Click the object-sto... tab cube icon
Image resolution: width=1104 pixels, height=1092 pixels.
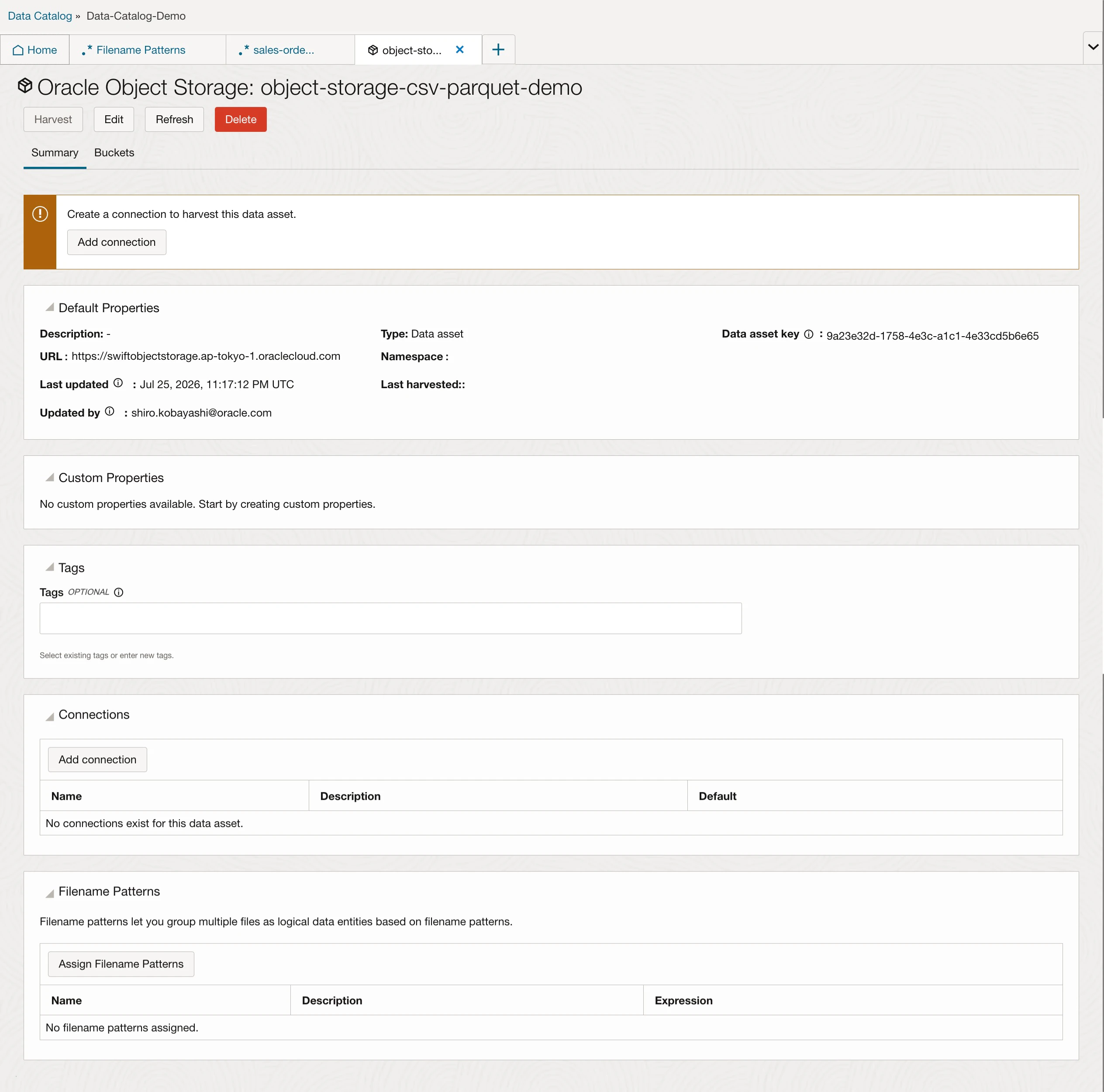point(373,50)
